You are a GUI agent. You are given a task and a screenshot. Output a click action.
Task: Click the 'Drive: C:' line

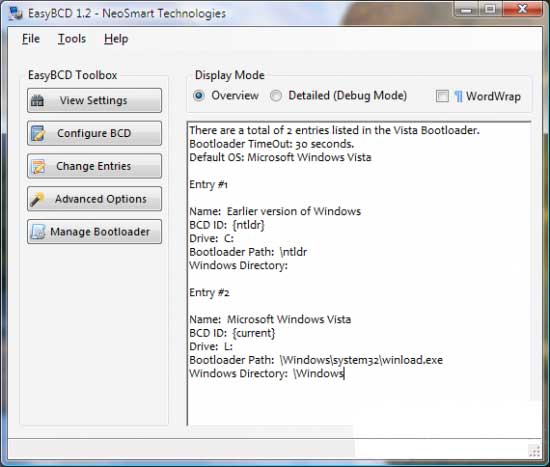212,238
